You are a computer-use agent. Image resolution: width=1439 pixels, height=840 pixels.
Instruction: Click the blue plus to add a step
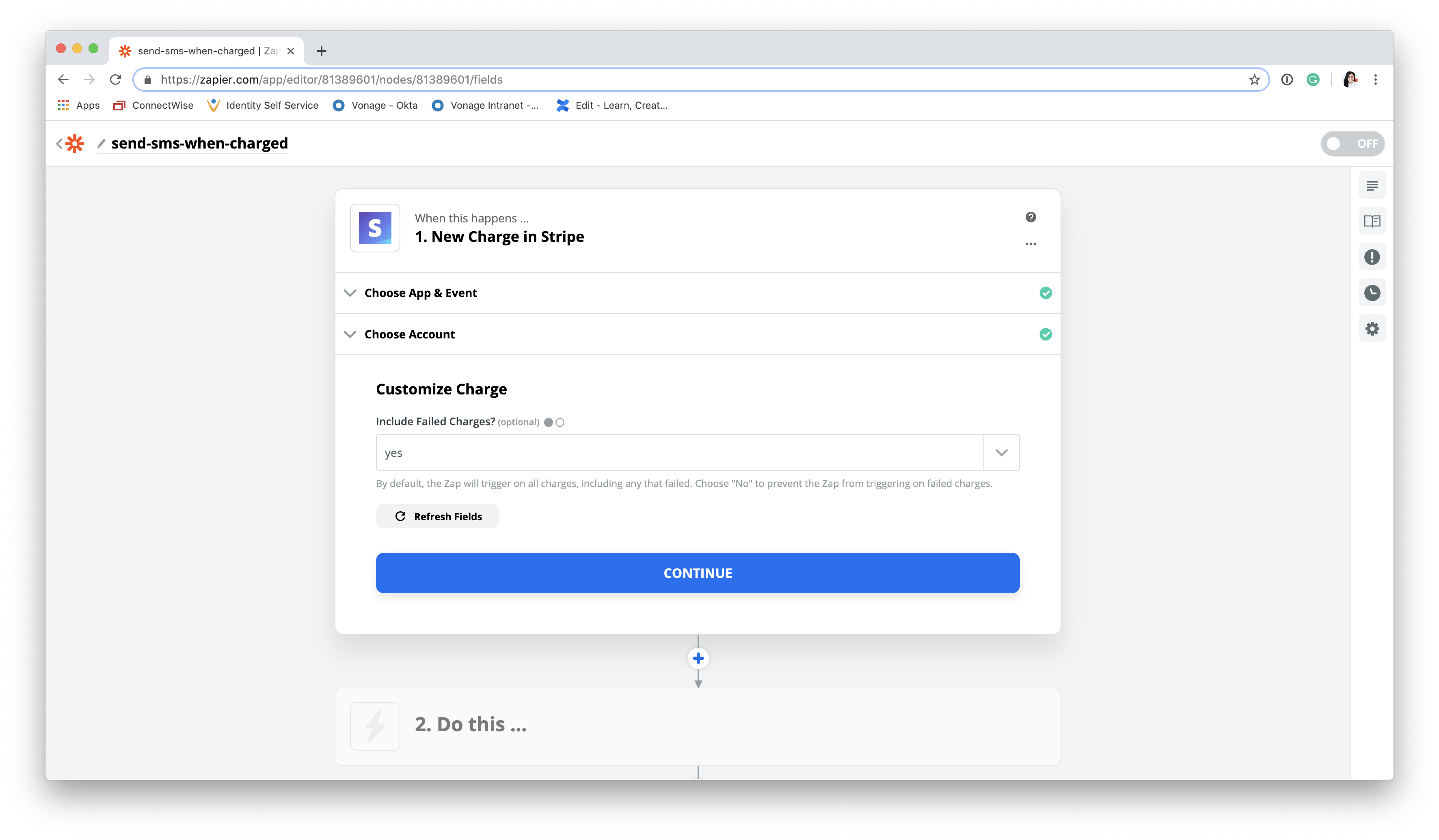698,659
